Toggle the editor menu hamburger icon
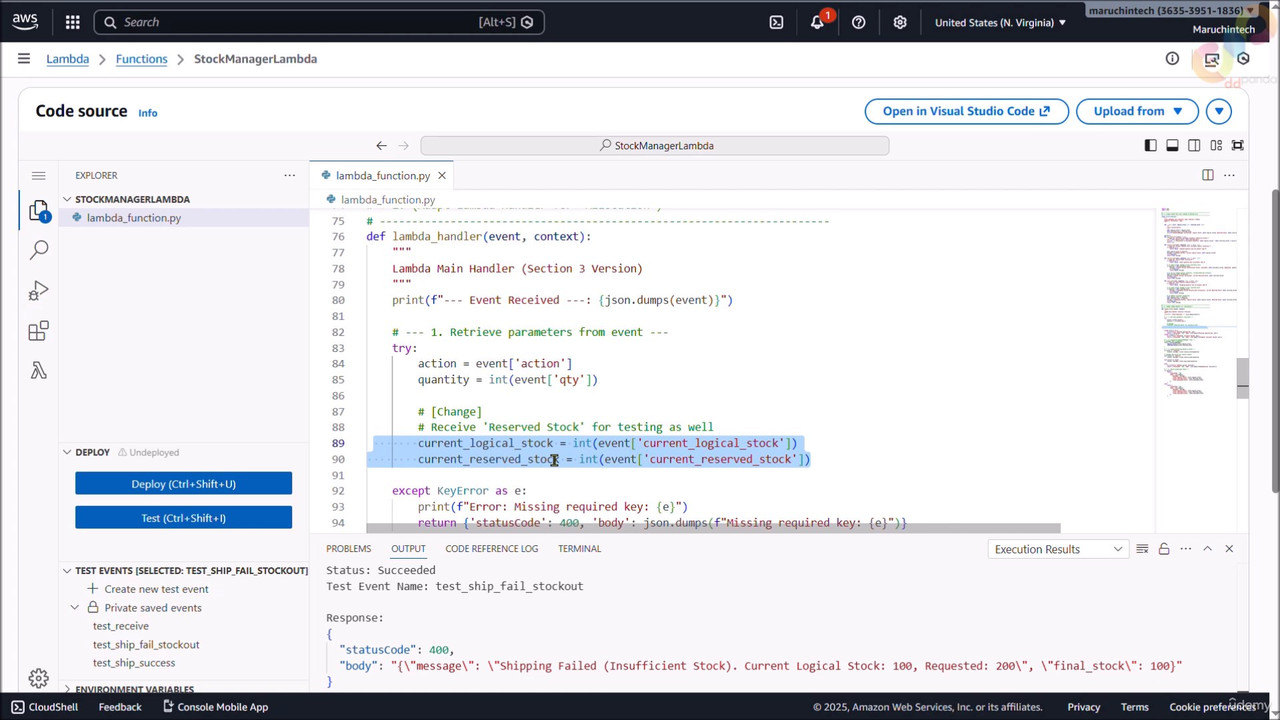Screen dimensions: 1280x720 coord(39,175)
